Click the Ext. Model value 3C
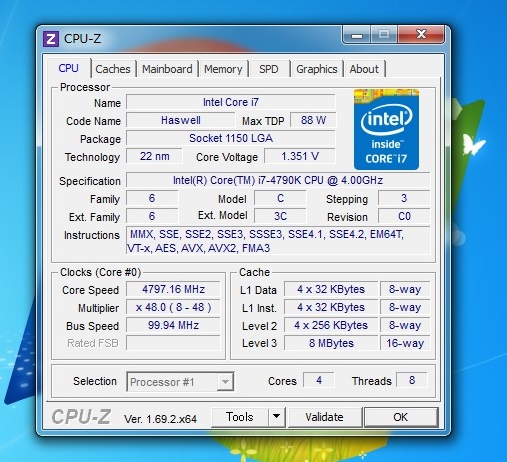Image resolution: width=507 pixels, height=462 pixels. [x=280, y=216]
